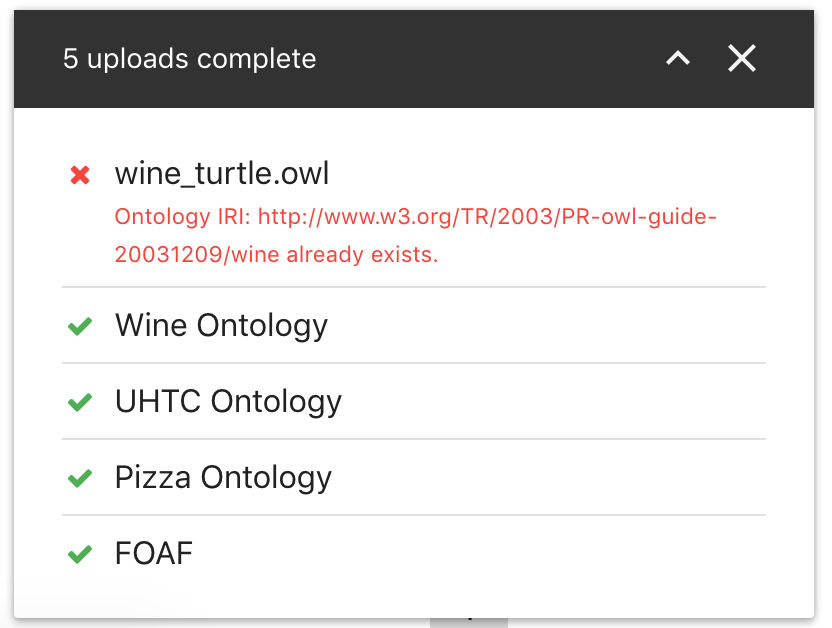Dismiss the upload notification panel
The width and height of the screenshot is (832, 628).
pyautogui.click(x=742, y=58)
